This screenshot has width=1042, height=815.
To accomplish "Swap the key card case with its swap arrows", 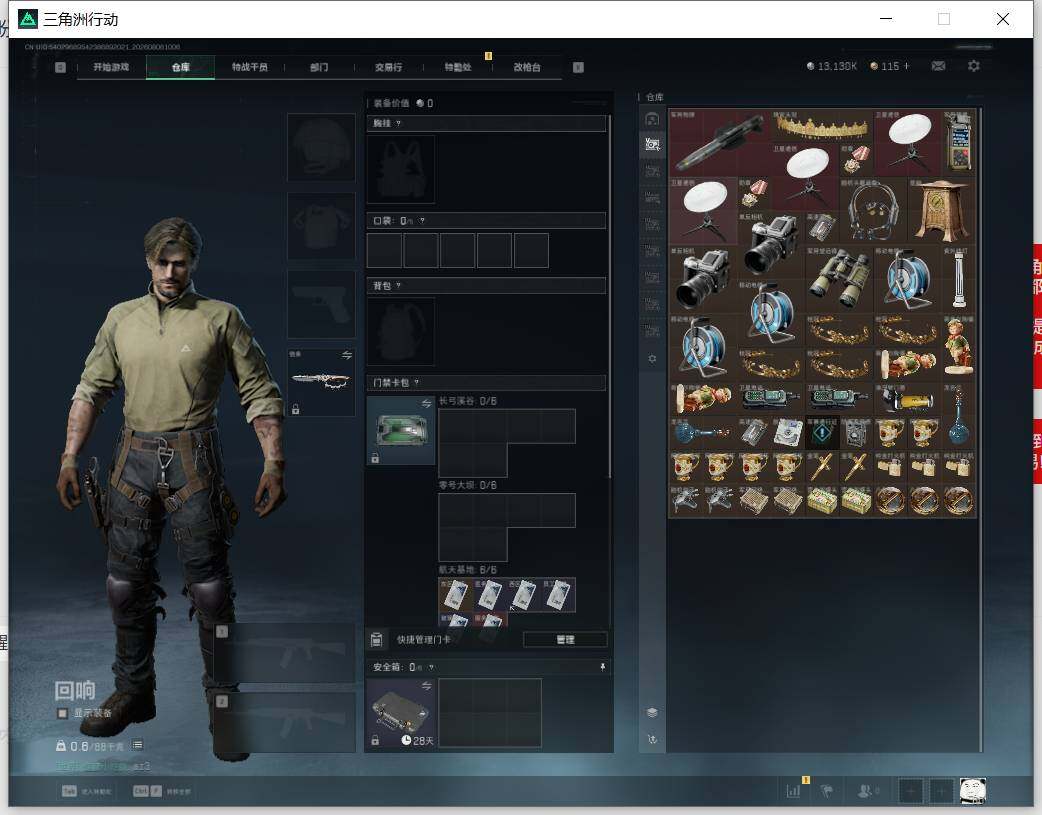I will (427, 404).
